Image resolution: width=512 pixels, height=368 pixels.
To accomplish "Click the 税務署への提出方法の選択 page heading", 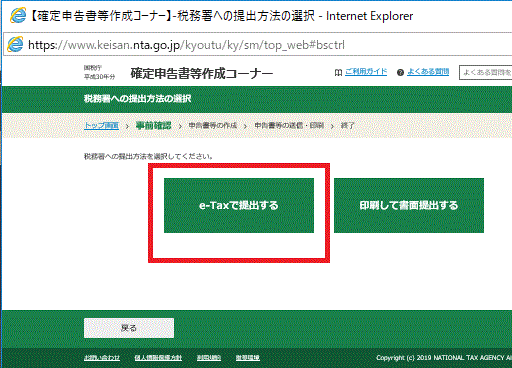I will 137,99.
